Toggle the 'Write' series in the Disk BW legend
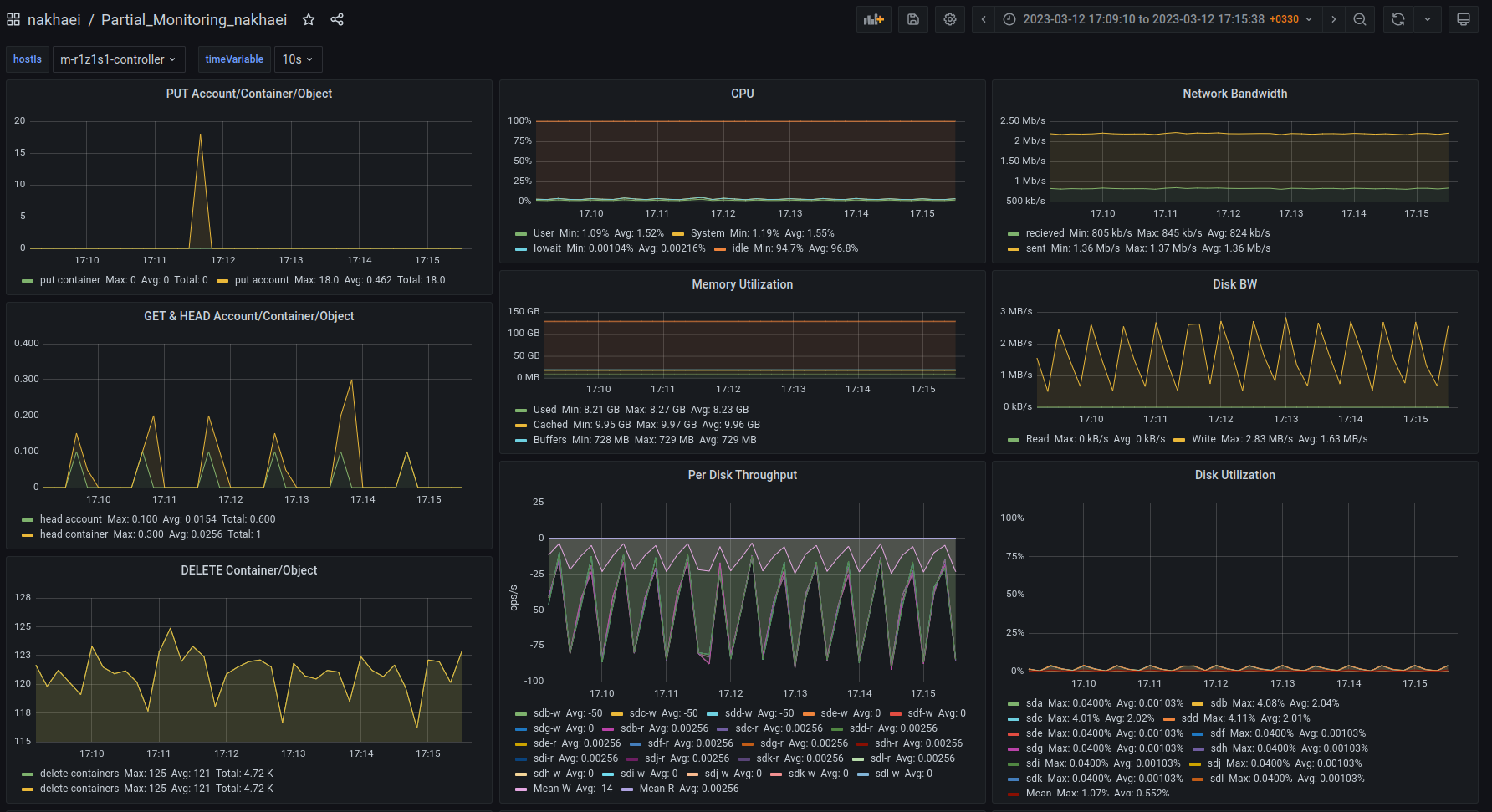Image resolution: width=1492 pixels, height=812 pixels. point(1203,439)
